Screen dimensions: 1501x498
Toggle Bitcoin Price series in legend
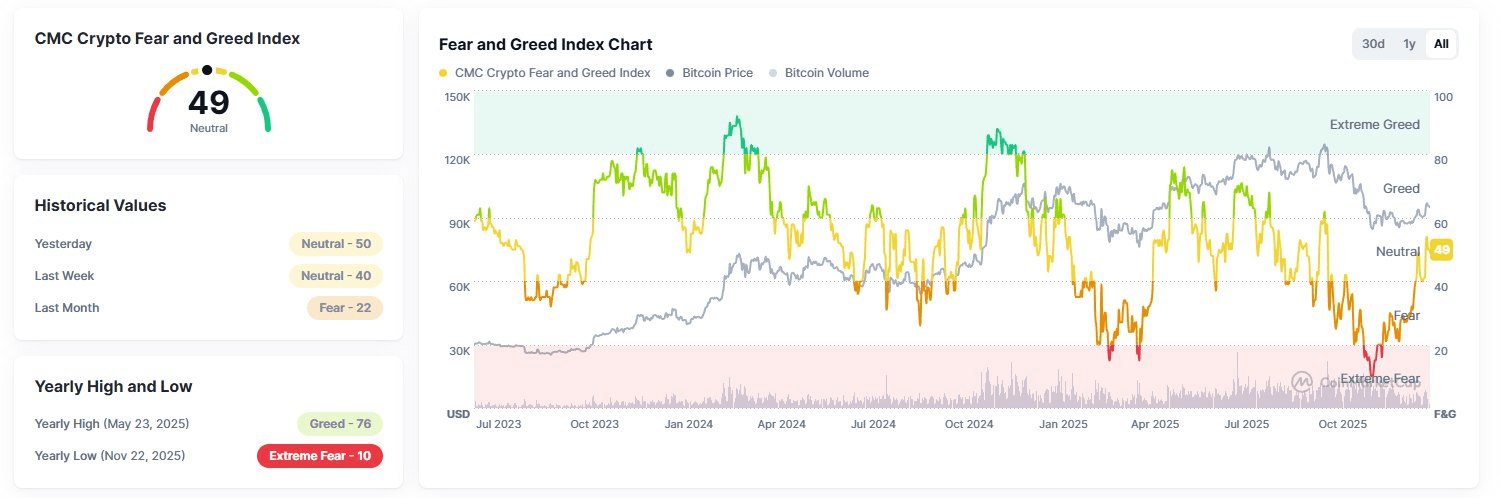tap(719, 73)
